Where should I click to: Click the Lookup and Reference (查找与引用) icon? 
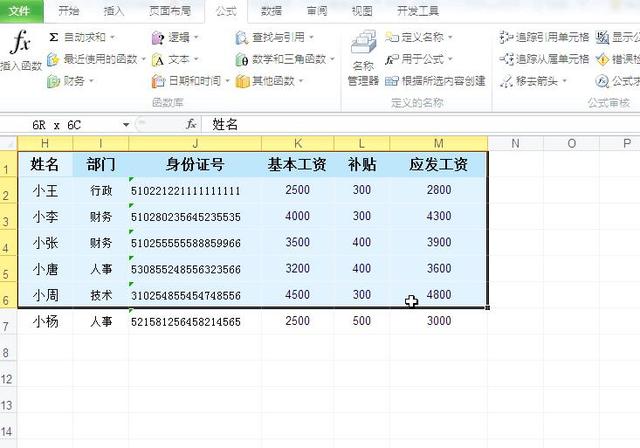pos(242,38)
